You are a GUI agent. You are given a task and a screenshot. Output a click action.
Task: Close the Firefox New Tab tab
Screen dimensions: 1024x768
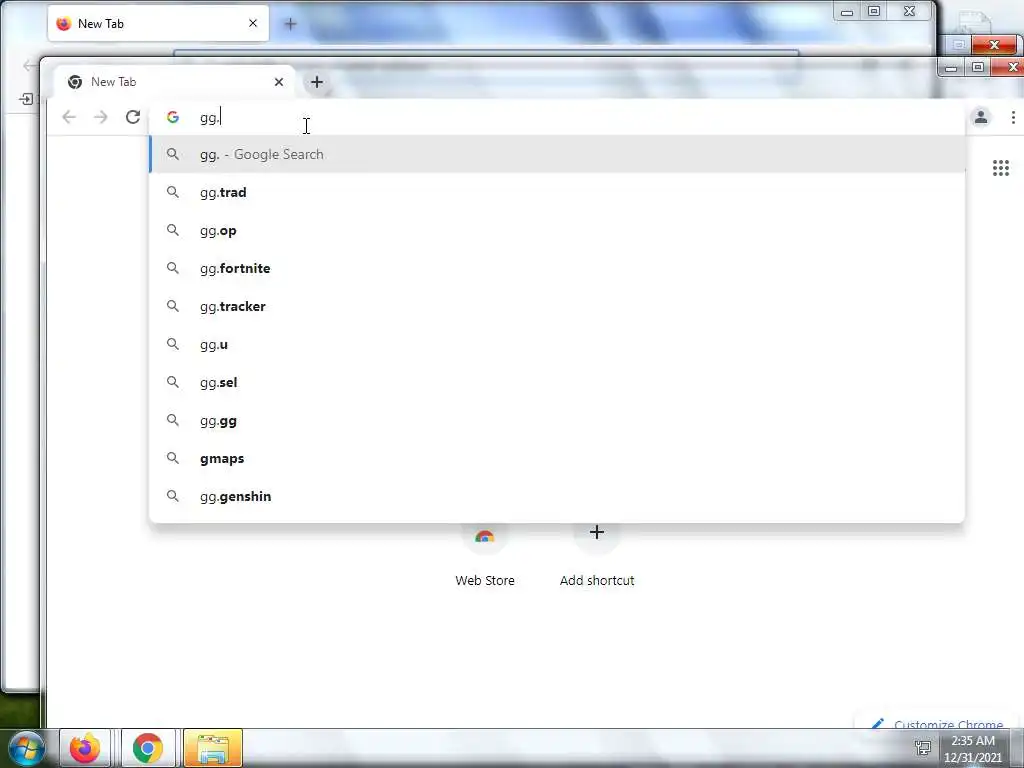pos(253,24)
